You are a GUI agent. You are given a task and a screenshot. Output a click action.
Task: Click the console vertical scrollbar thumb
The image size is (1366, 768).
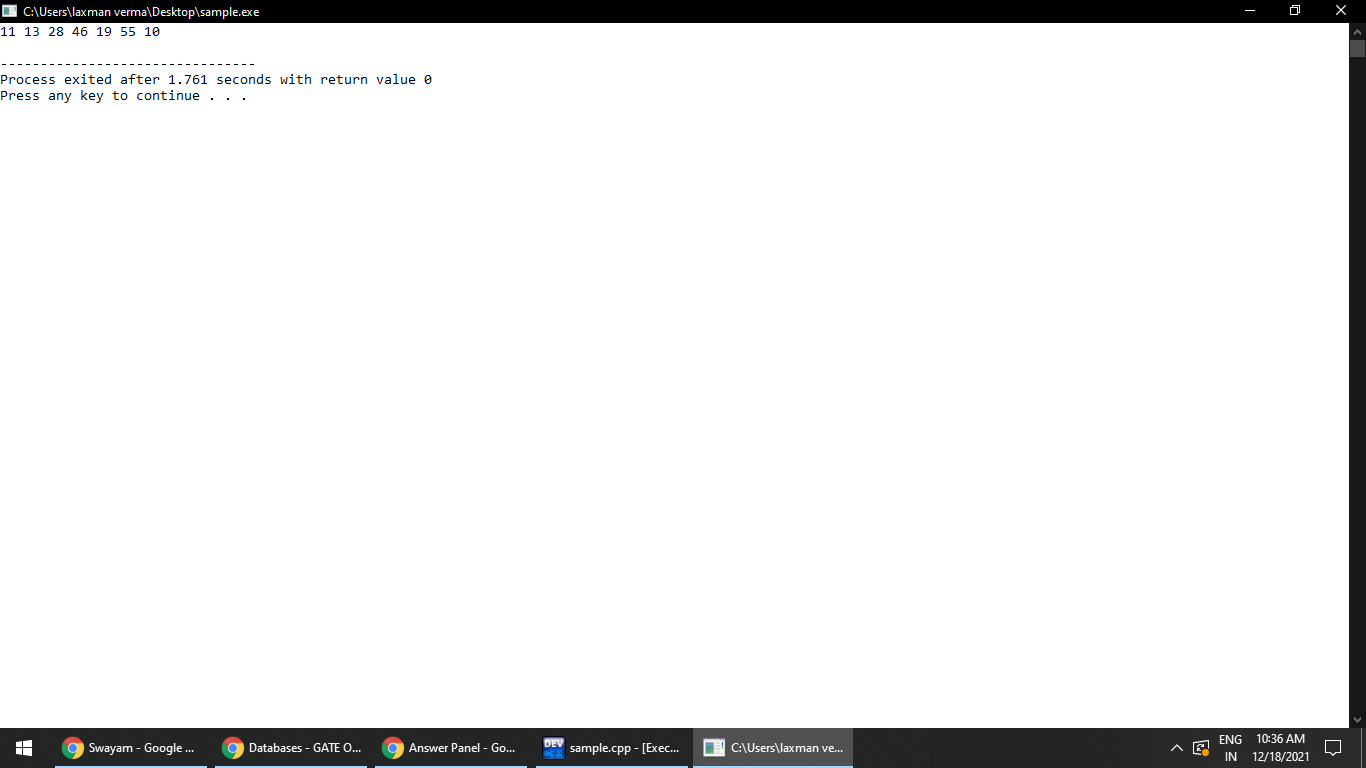coord(1357,49)
